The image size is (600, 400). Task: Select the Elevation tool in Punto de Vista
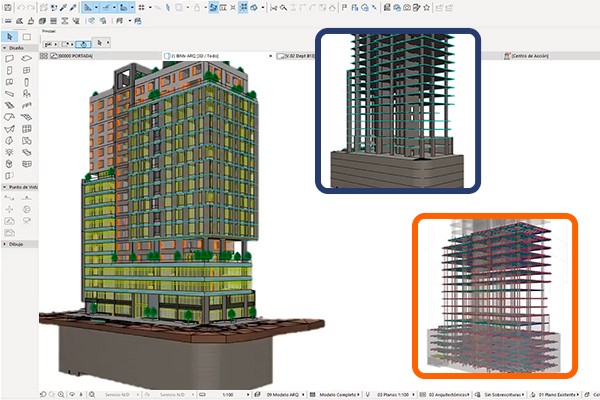click(x=26, y=198)
